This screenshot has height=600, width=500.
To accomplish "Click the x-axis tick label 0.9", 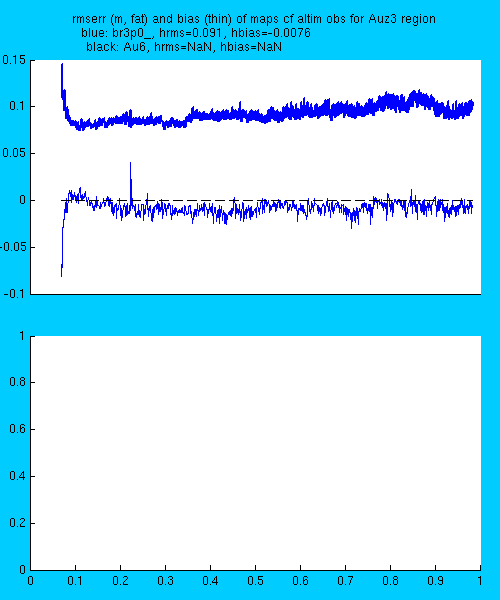I will coord(435,581).
